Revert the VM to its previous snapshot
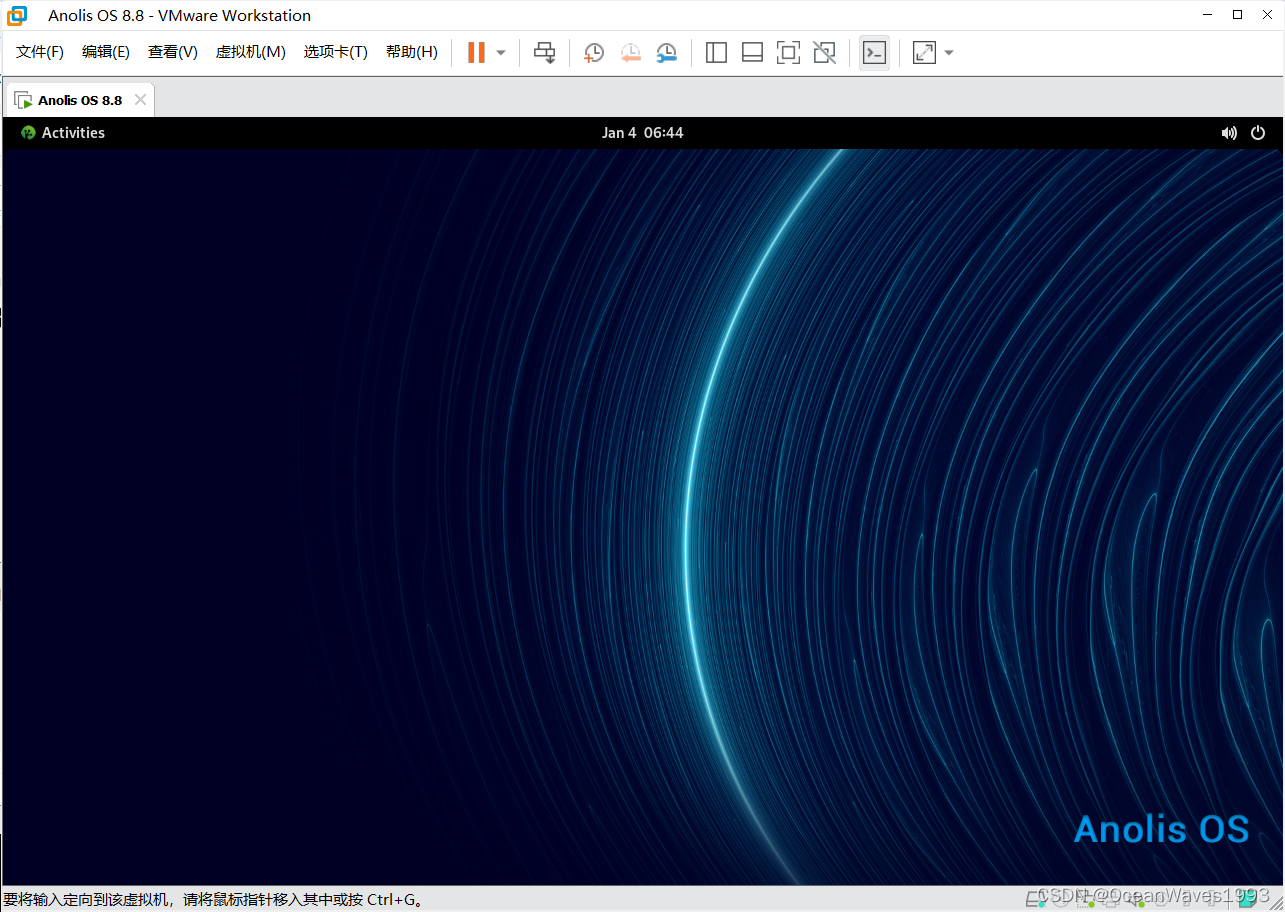The image size is (1285, 912). click(630, 52)
